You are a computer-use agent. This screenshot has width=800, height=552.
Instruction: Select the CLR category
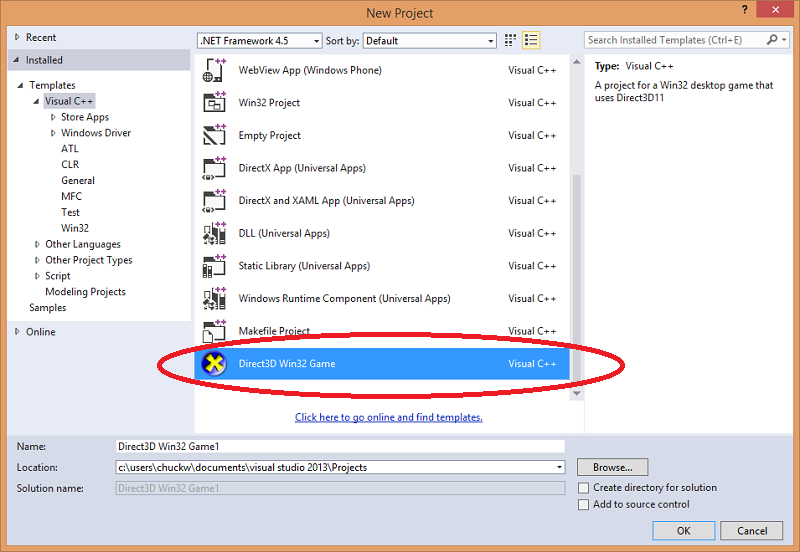[70, 164]
